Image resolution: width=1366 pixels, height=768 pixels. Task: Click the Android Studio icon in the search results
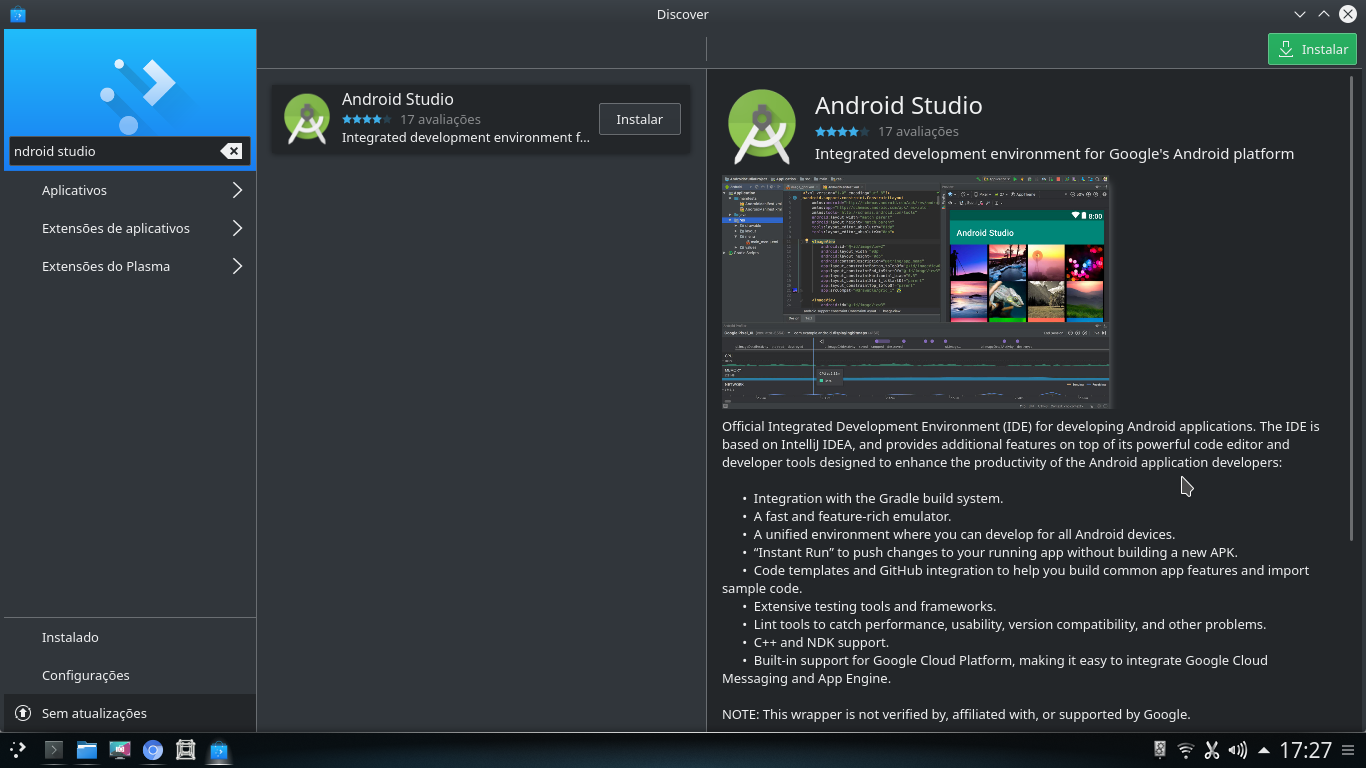[306, 118]
